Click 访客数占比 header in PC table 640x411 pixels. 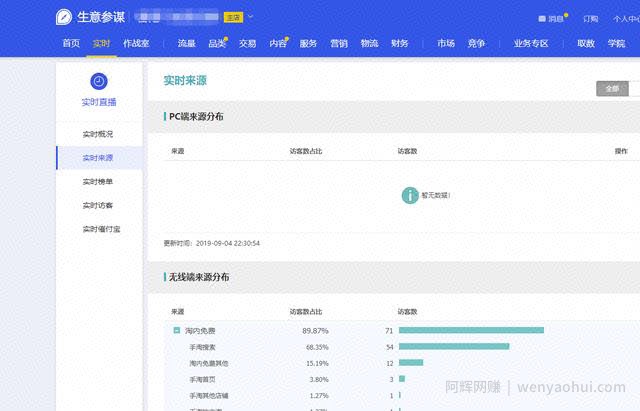tap(306, 151)
